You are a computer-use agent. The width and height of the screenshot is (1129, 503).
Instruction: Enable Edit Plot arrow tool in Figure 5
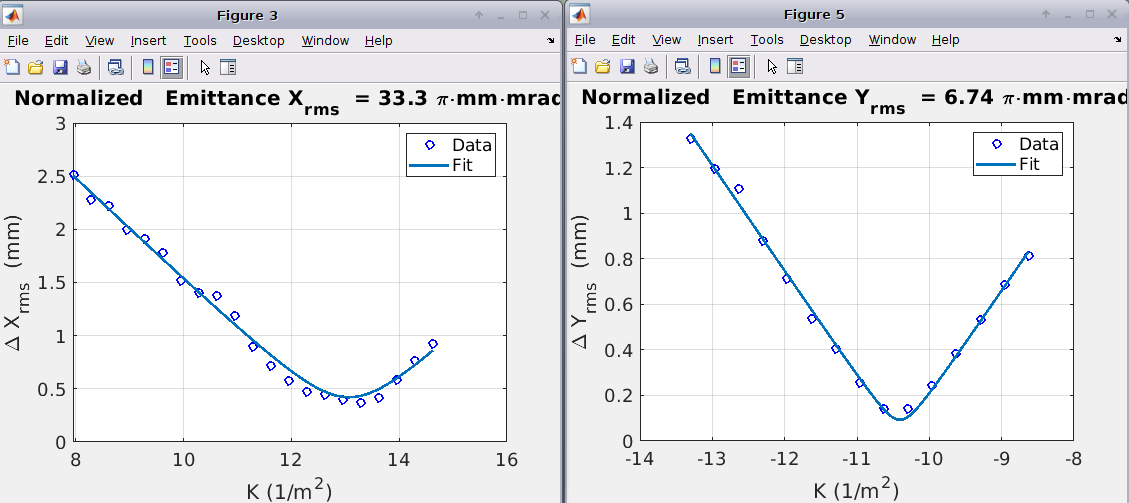[771, 67]
